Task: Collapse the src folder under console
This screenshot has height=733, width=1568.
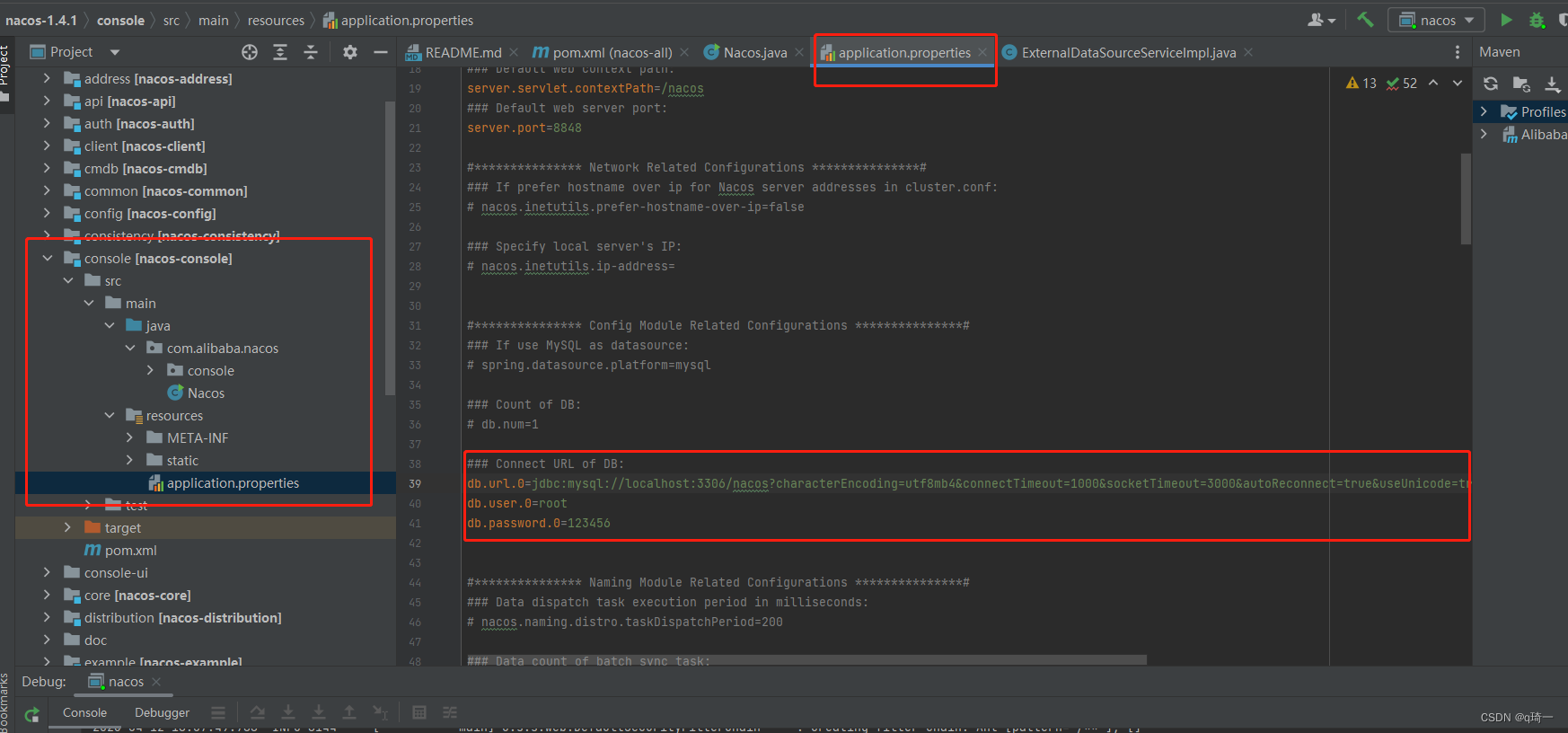Action: [x=67, y=280]
